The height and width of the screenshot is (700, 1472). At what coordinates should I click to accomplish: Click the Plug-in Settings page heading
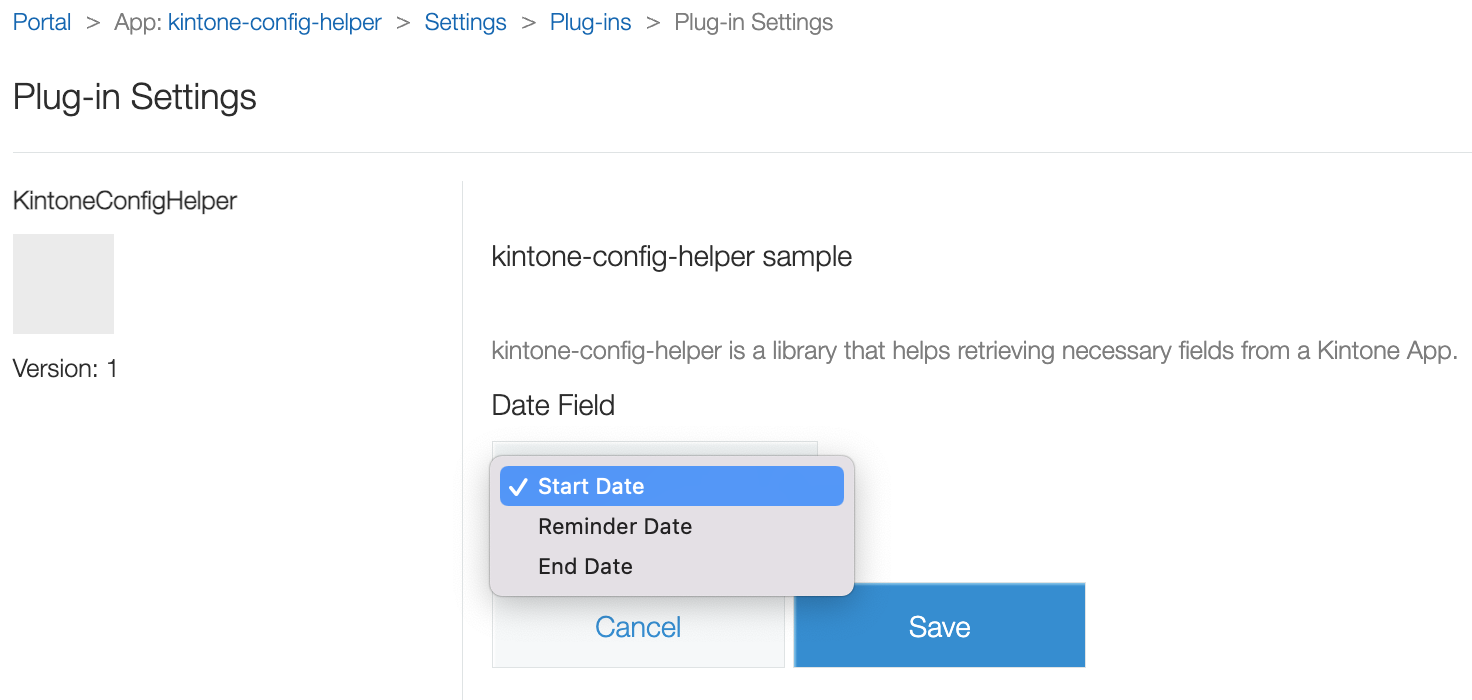click(x=134, y=97)
